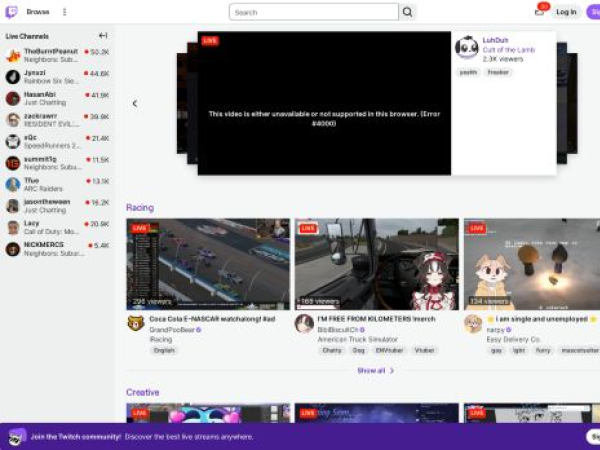Open summit1g channel avatar
Image resolution: width=600 pixels, height=450 pixels.
click(x=13, y=163)
